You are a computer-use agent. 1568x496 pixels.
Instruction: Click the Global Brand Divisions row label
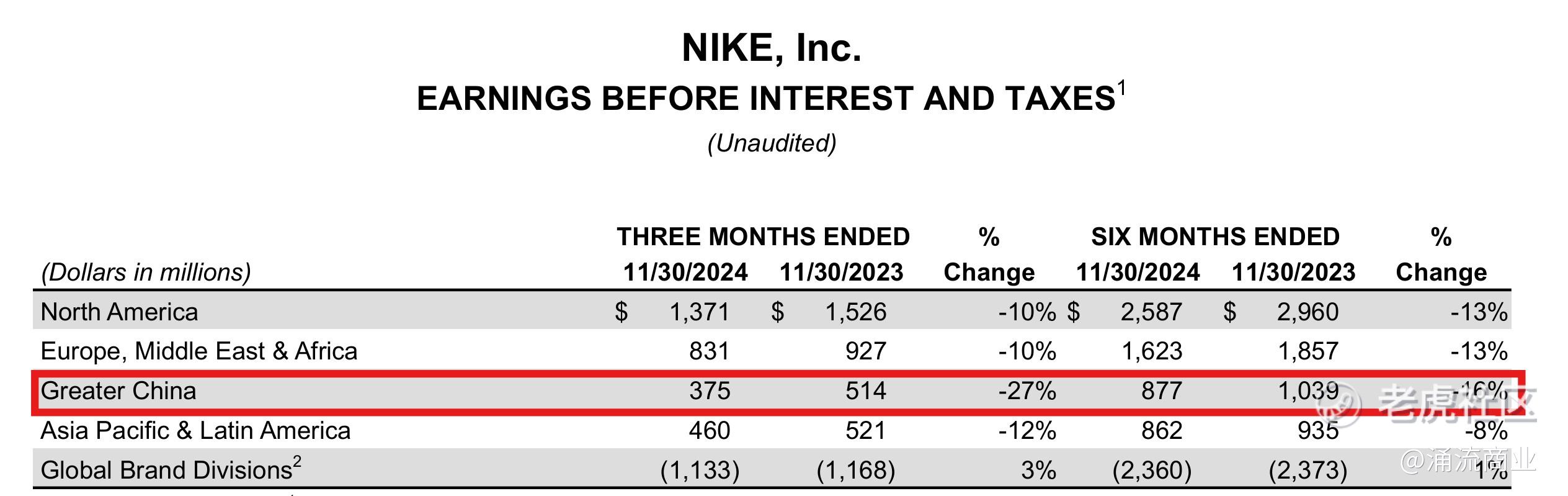(166, 470)
